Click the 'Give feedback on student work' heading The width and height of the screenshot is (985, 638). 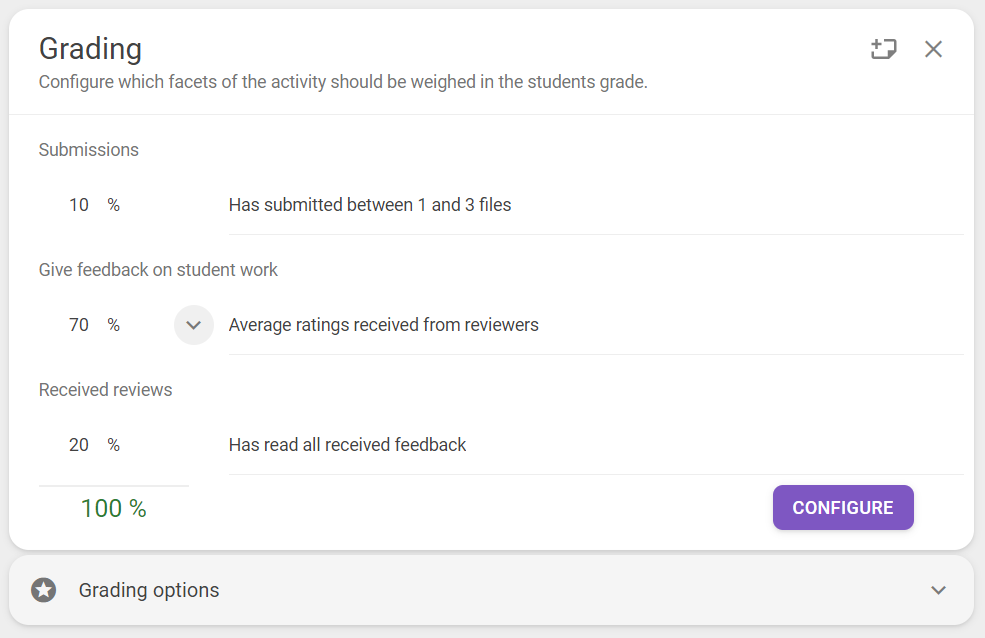[x=158, y=270]
